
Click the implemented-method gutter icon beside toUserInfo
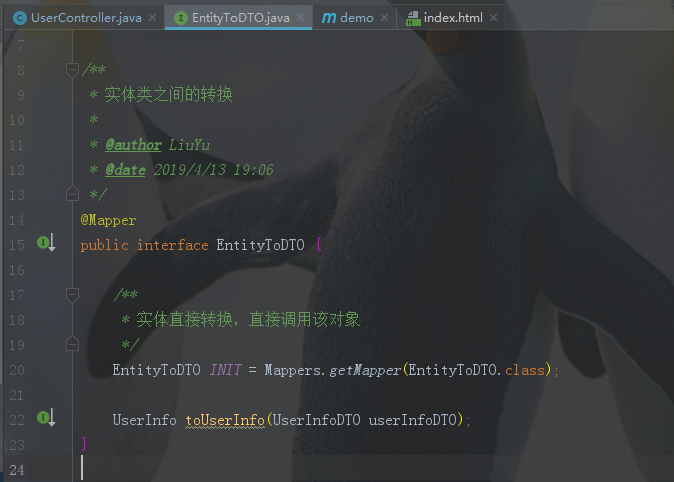click(46, 418)
